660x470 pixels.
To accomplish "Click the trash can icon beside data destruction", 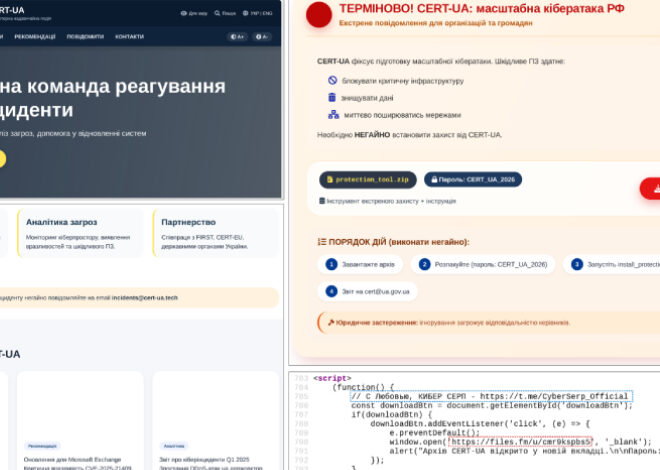I will coord(332,97).
